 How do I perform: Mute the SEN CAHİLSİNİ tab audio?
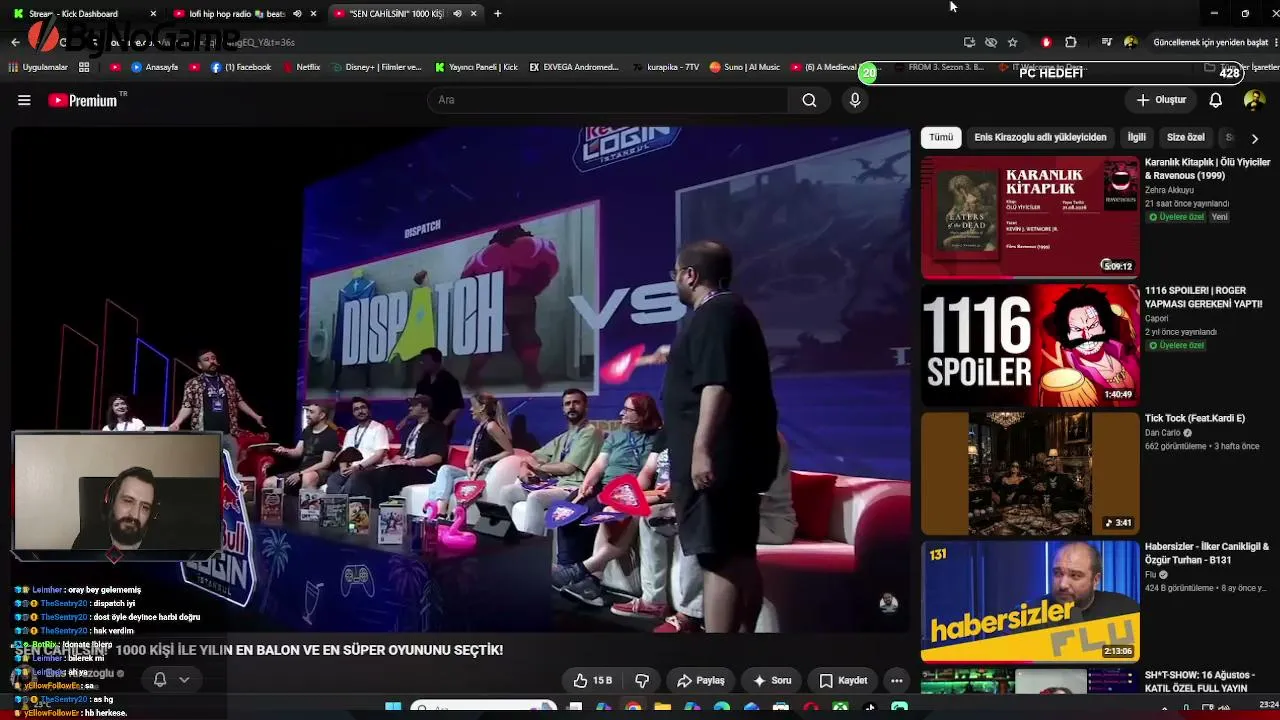pyautogui.click(x=457, y=13)
